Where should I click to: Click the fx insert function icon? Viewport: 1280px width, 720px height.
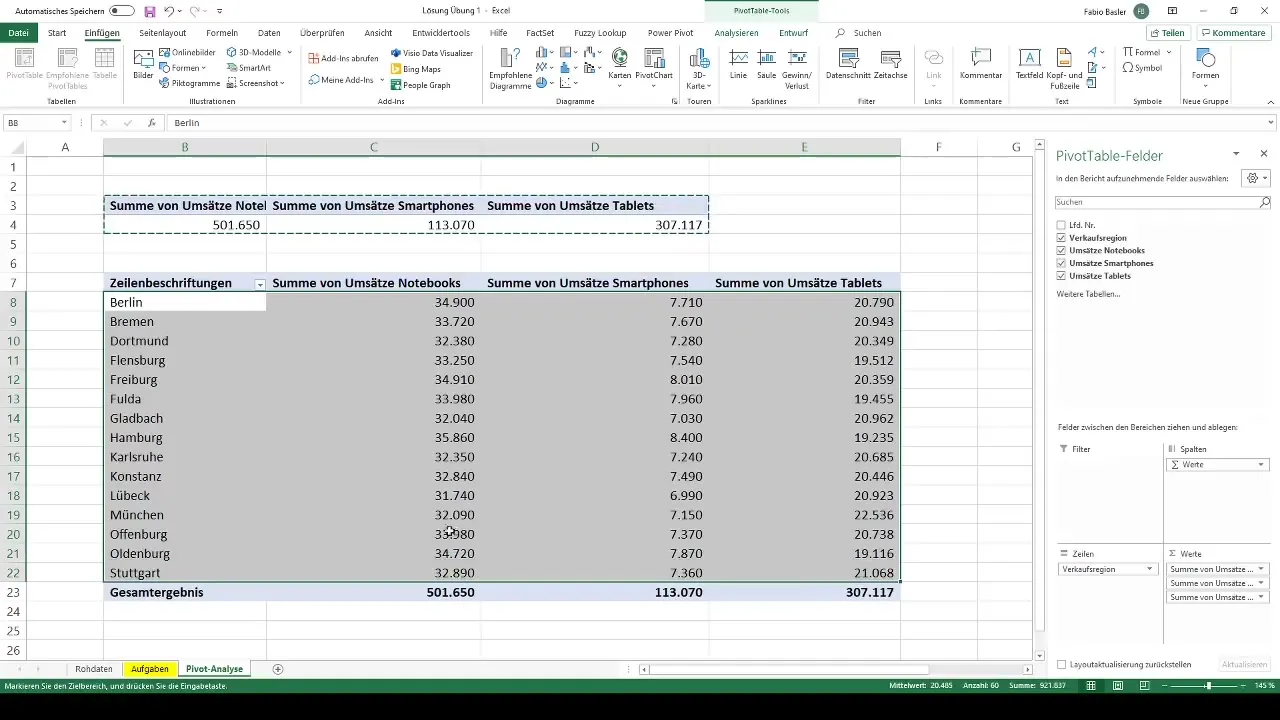(x=151, y=122)
